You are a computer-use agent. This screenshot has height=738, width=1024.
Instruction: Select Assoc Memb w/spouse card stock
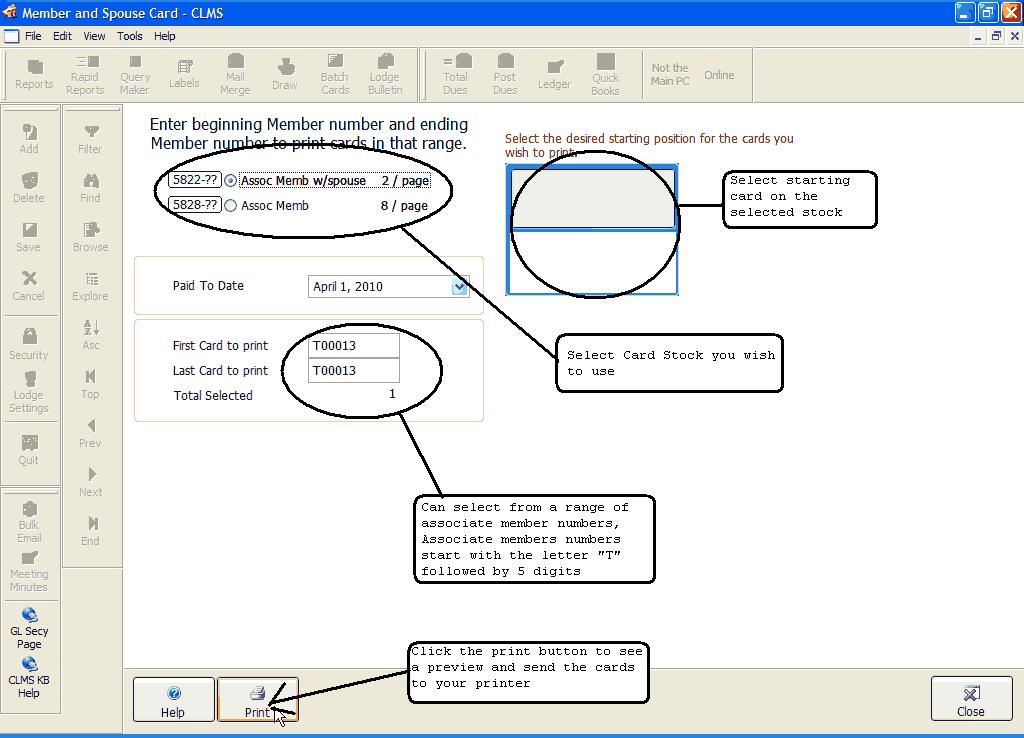231,181
